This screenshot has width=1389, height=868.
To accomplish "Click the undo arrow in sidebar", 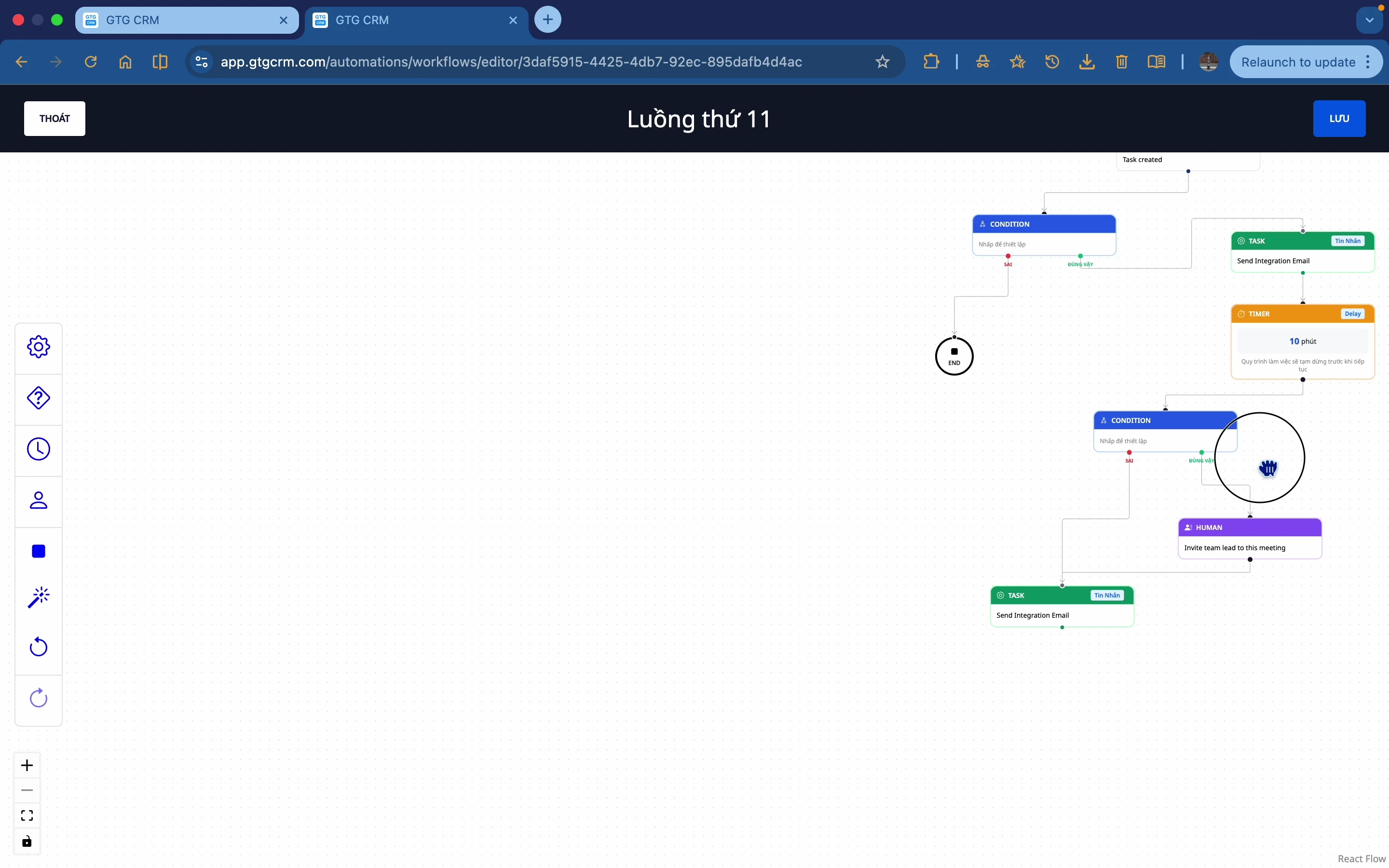I will click(x=39, y=647).
